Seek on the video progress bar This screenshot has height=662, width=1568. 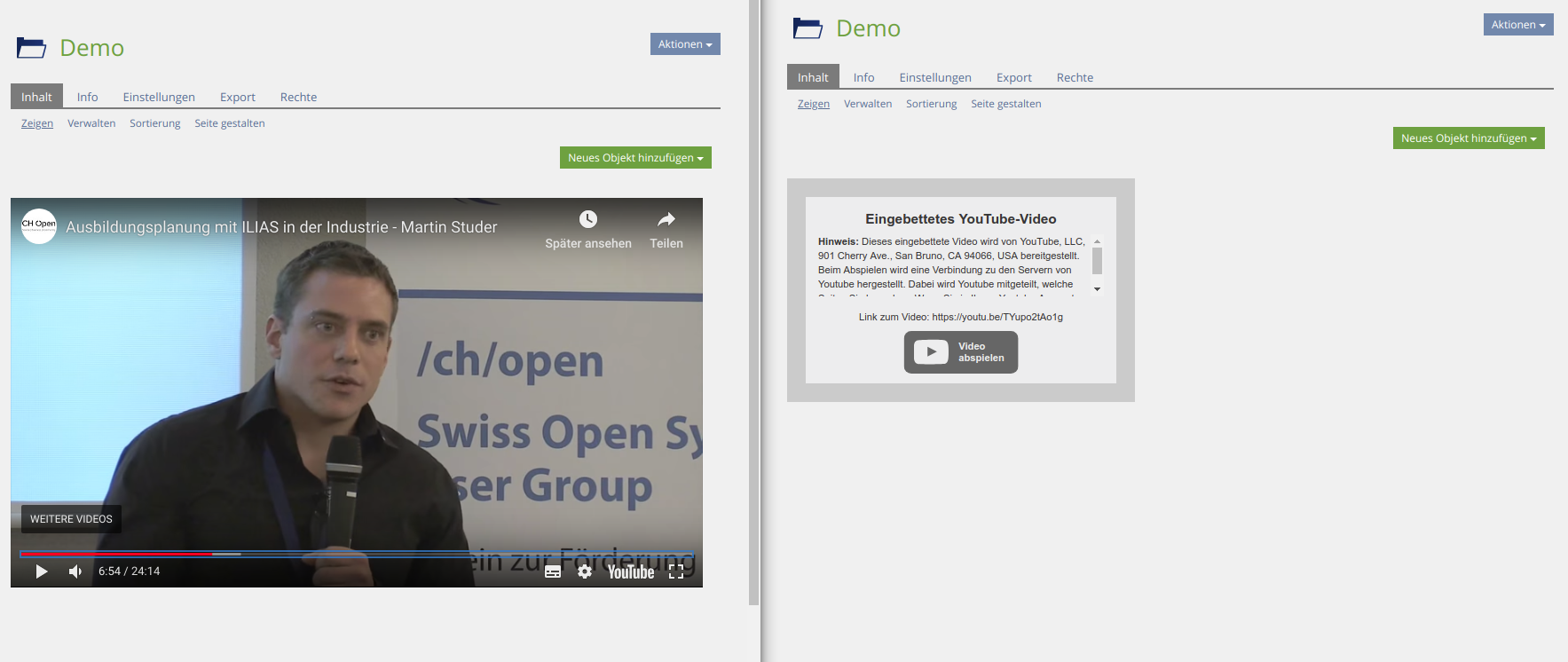click(x=357, y=554)
